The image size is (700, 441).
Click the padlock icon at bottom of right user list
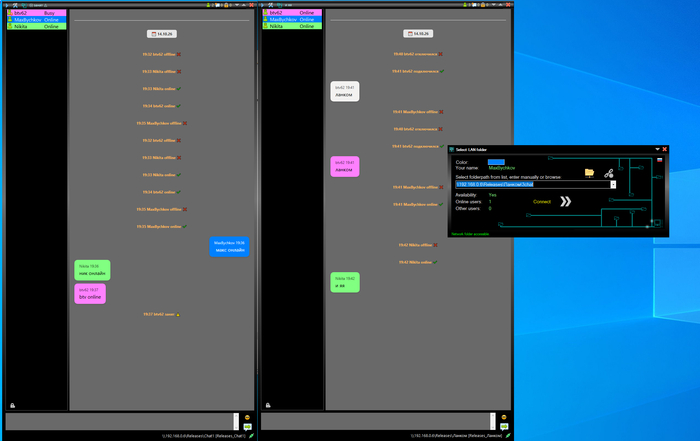pos(268,405)
